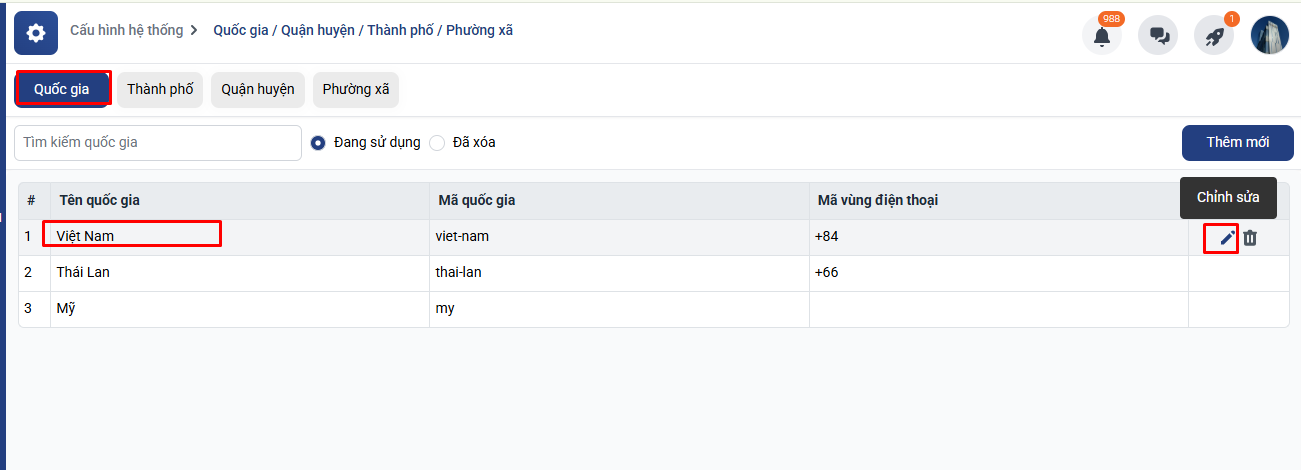Click the settings gear icon
1301x470 pixels.
[x=36, y=33]
